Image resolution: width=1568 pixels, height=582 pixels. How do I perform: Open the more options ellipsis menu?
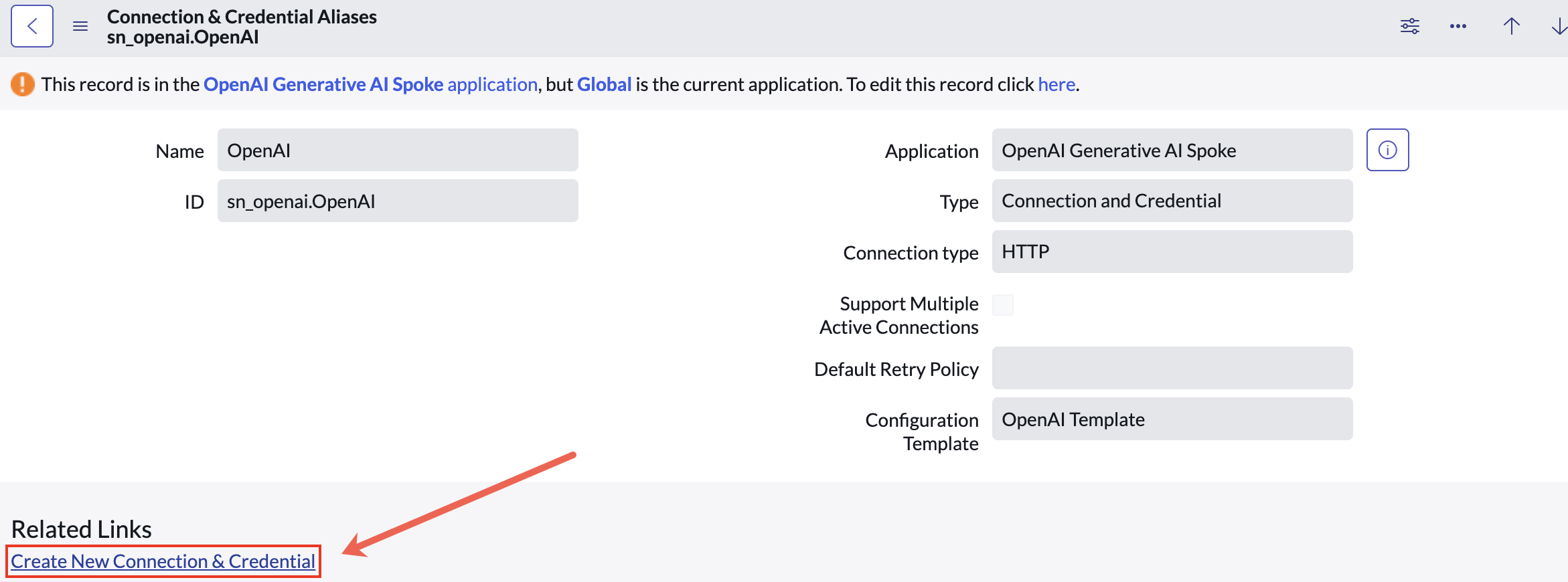point(1458,26)
